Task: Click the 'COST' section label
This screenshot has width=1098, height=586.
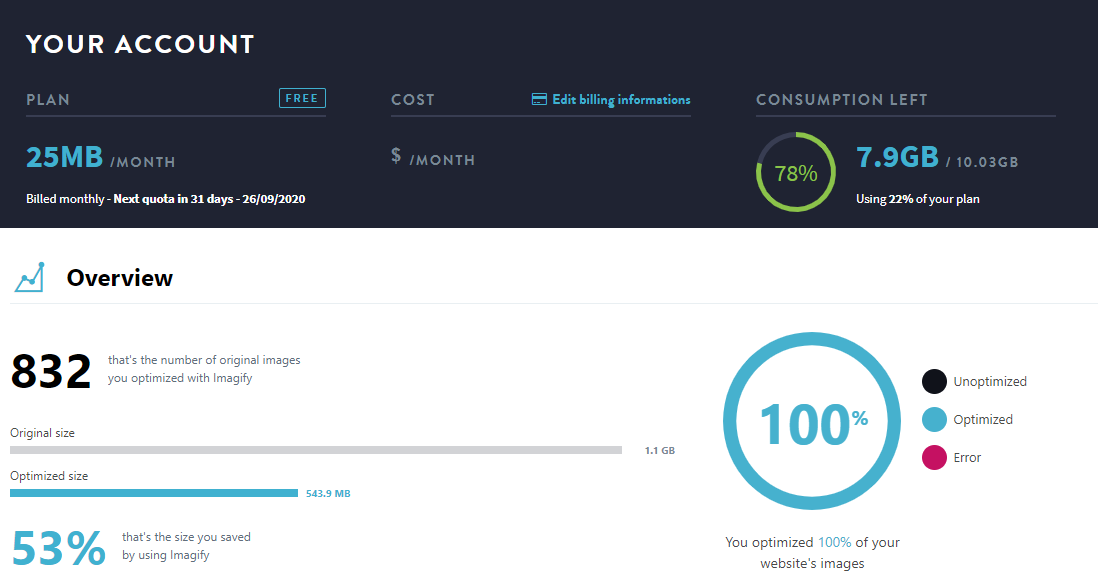Action: [412, 99]
